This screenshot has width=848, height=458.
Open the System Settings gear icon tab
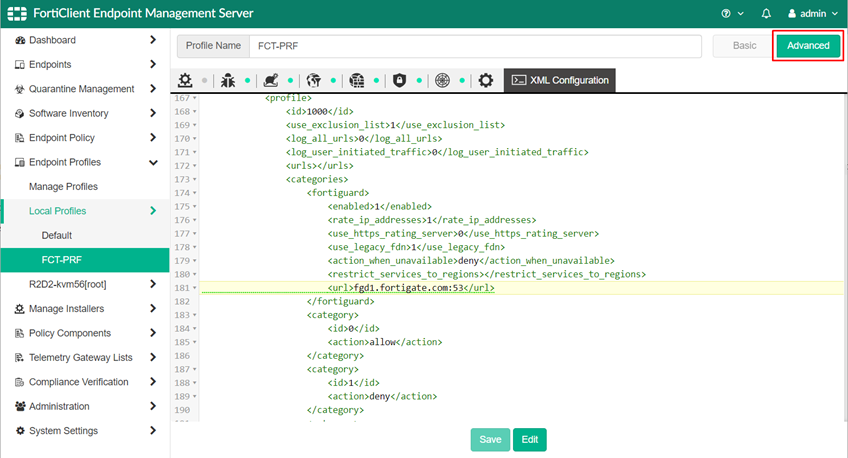[x=486, y=80]
